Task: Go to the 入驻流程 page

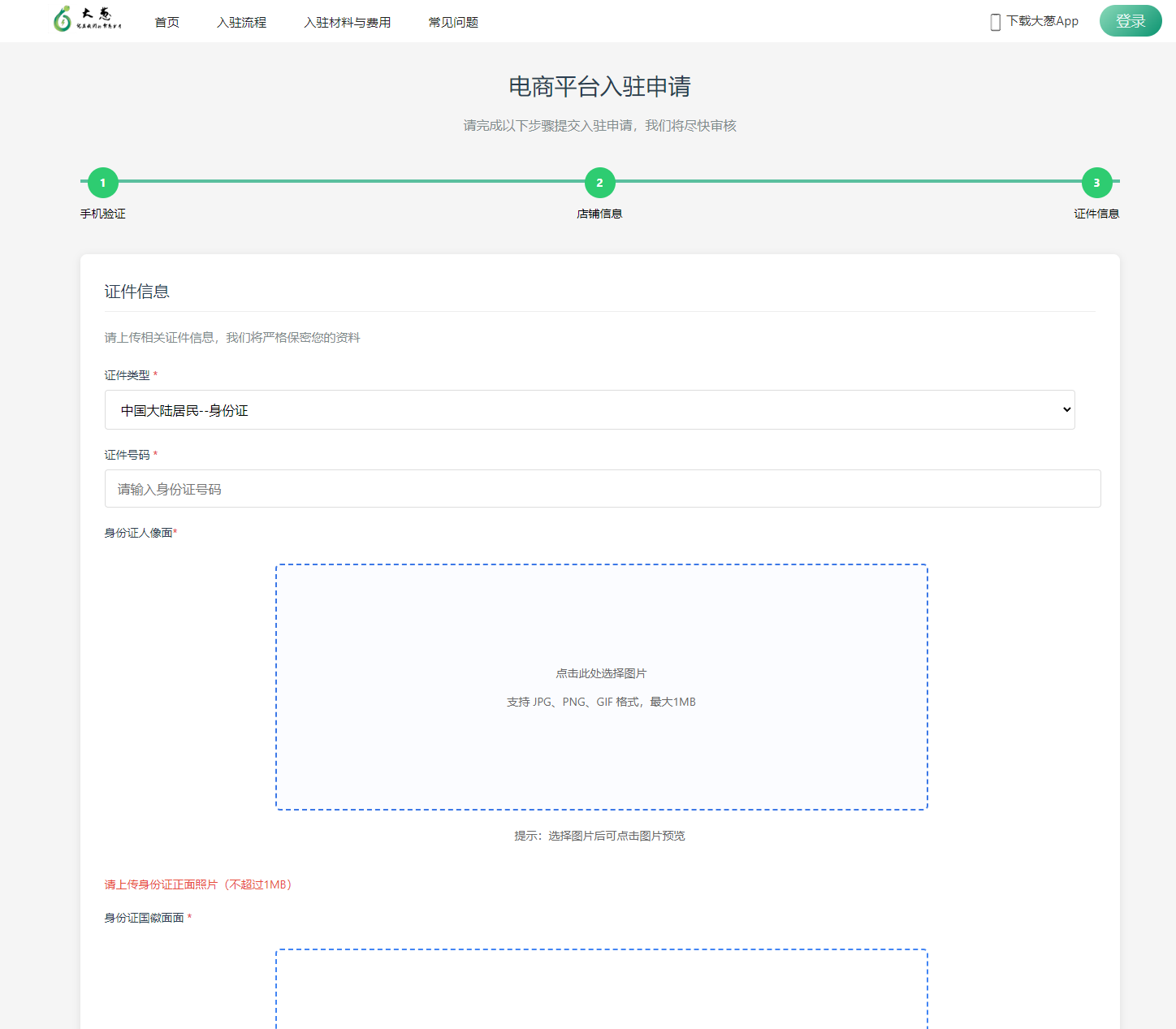Action: point(241,23)
